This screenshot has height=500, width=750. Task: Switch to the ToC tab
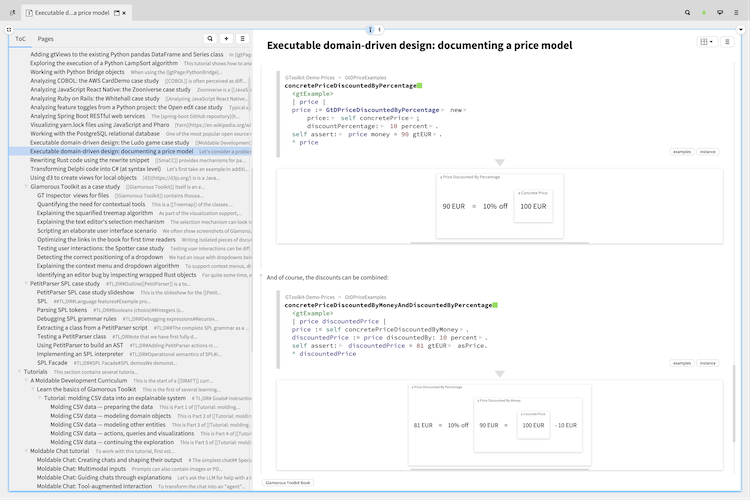[x=20, y=39]
